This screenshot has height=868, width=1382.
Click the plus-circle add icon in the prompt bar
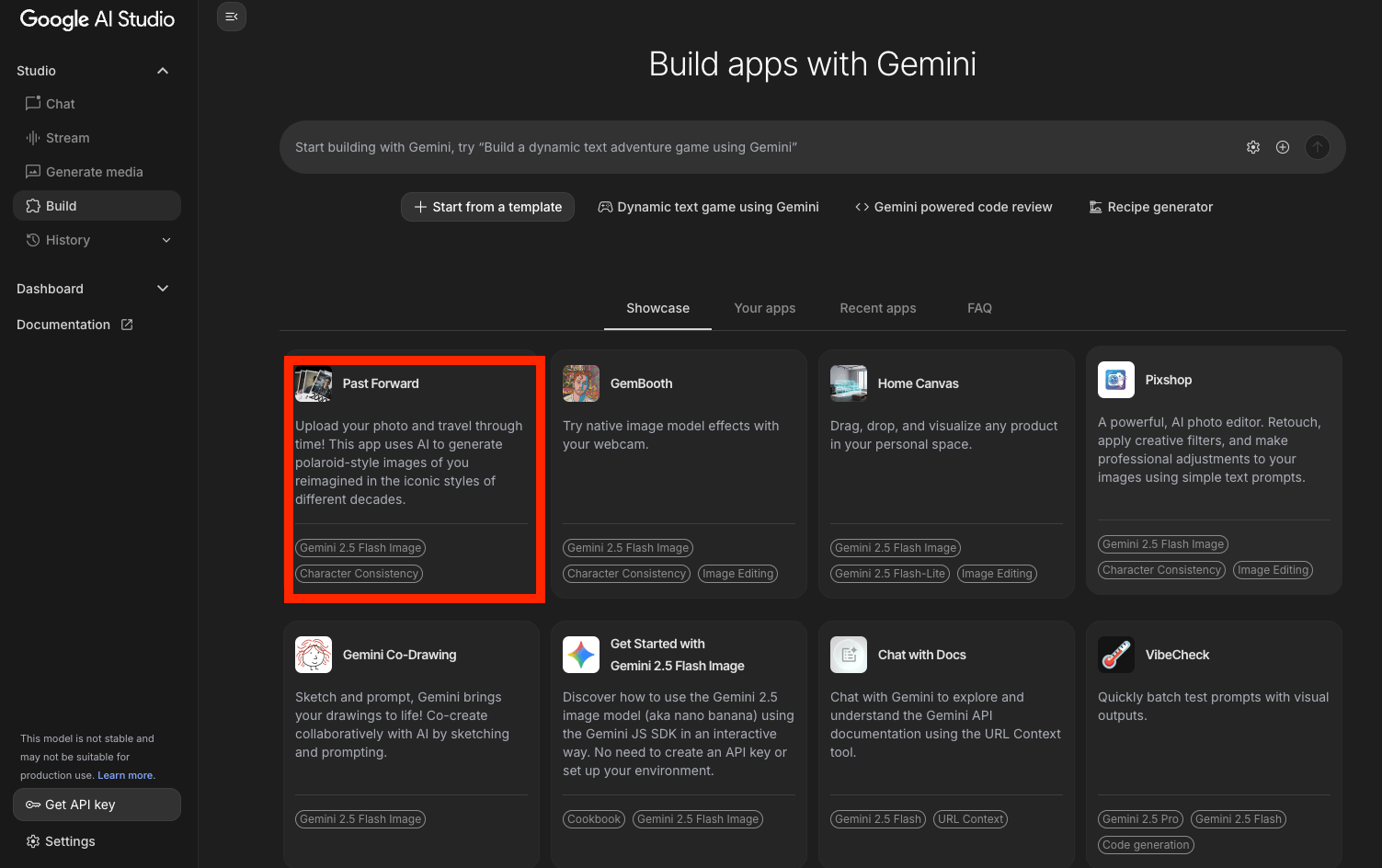pyautogui.click(x=1283, y=147)
